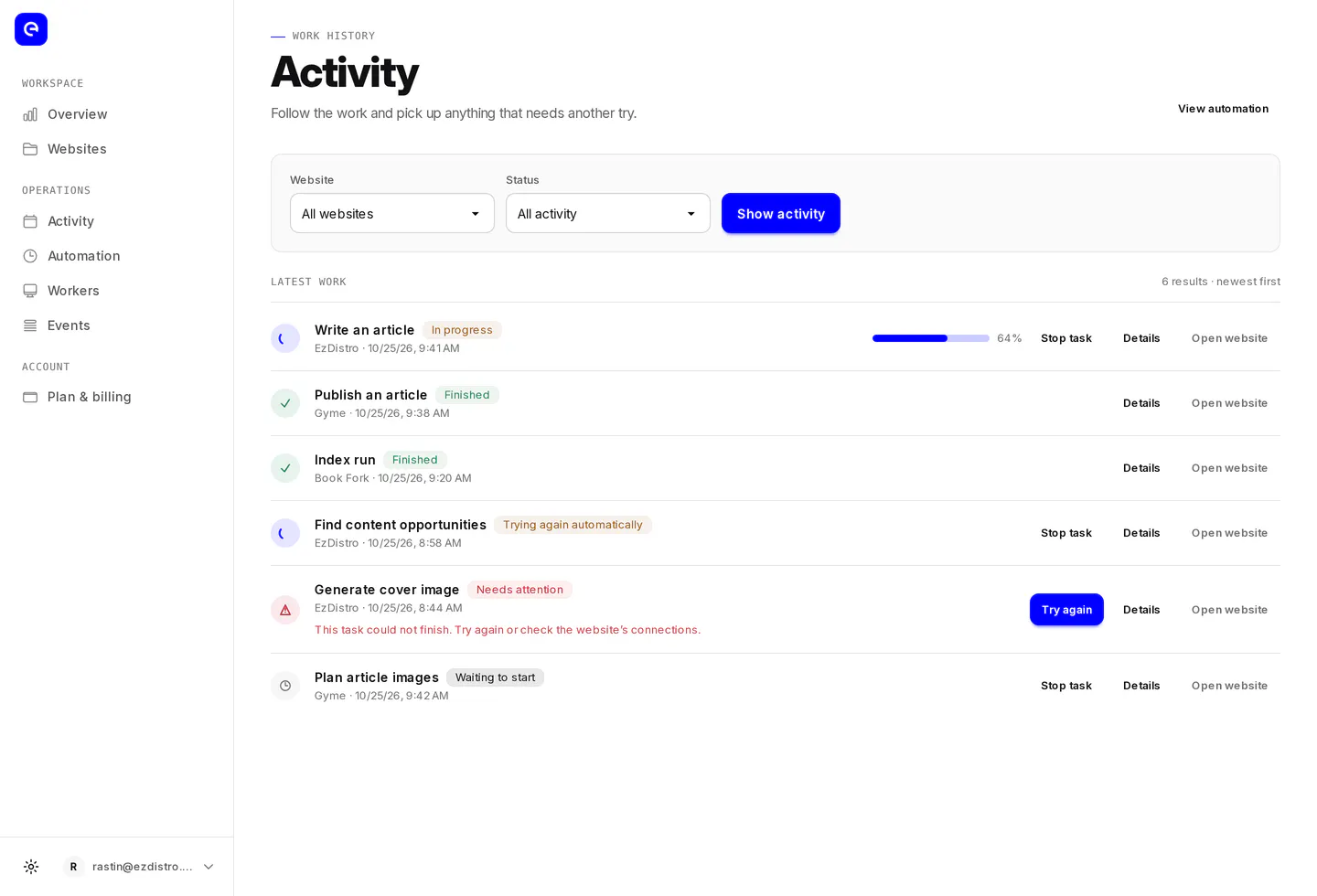Click Try again for Generate cover image
Screen dimensions: 1317x896
pos(1066,610)
